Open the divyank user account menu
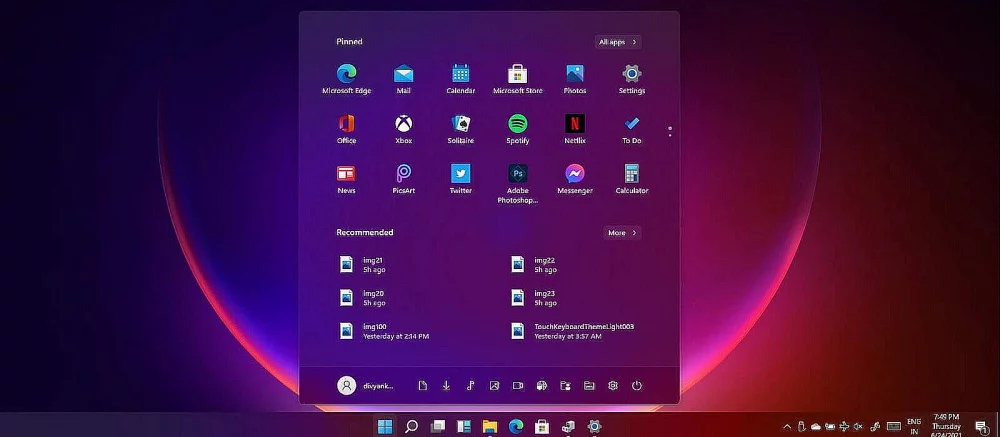Screen dimensions: 1000x437 366,386
